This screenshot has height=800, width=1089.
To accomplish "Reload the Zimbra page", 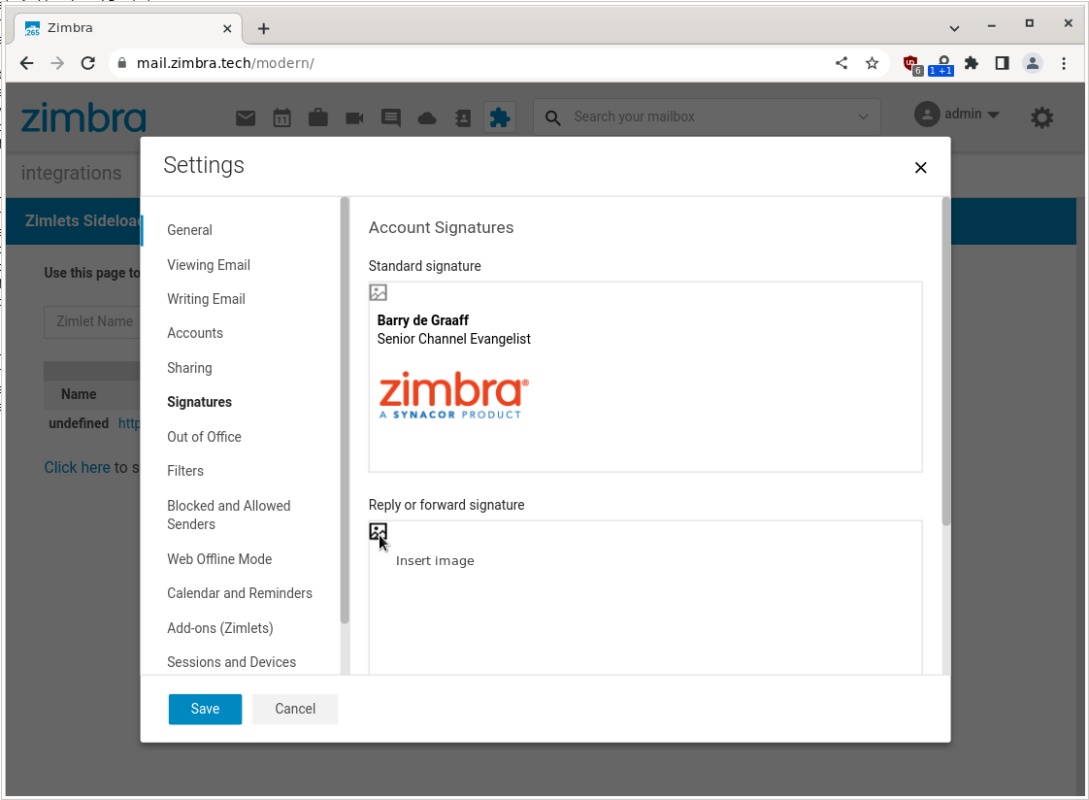I will (x=88, y=63).
